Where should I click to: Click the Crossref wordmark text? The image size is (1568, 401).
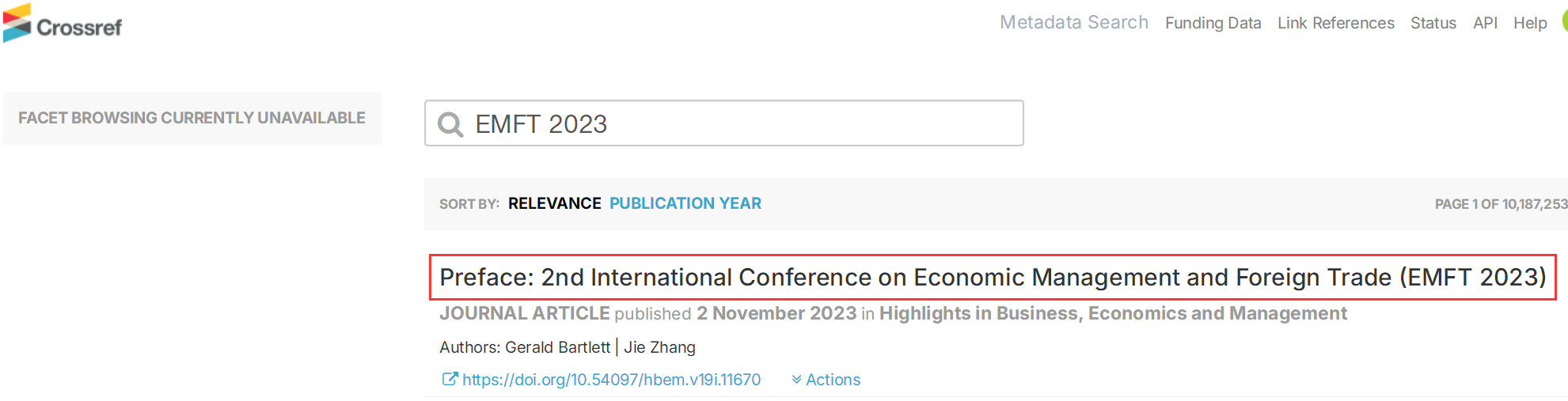pos(79,28)
